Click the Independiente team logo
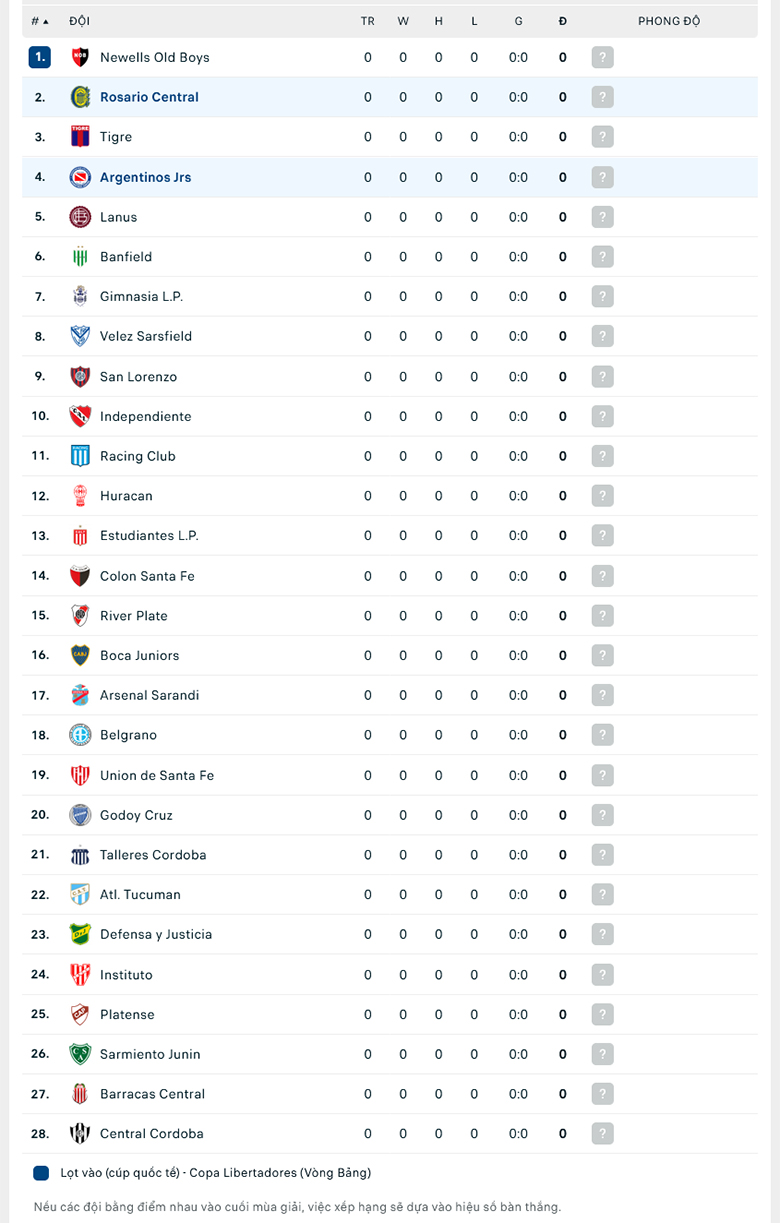The height and width of the screenshot is (1223, 780). click(x=80, y=416)
